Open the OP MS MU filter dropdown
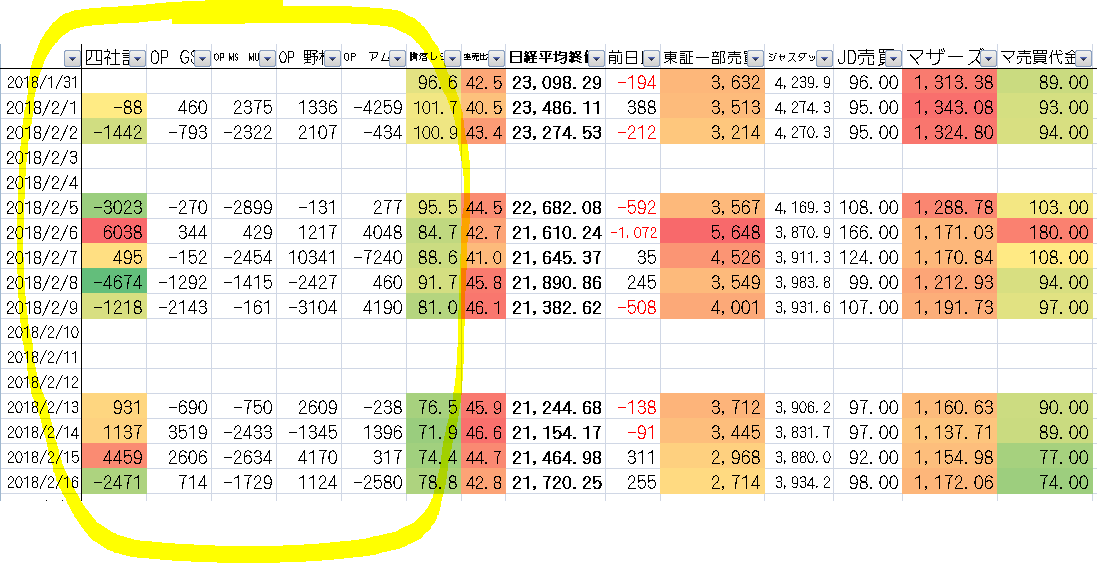The image size is (1097, 563). point(266,58)
